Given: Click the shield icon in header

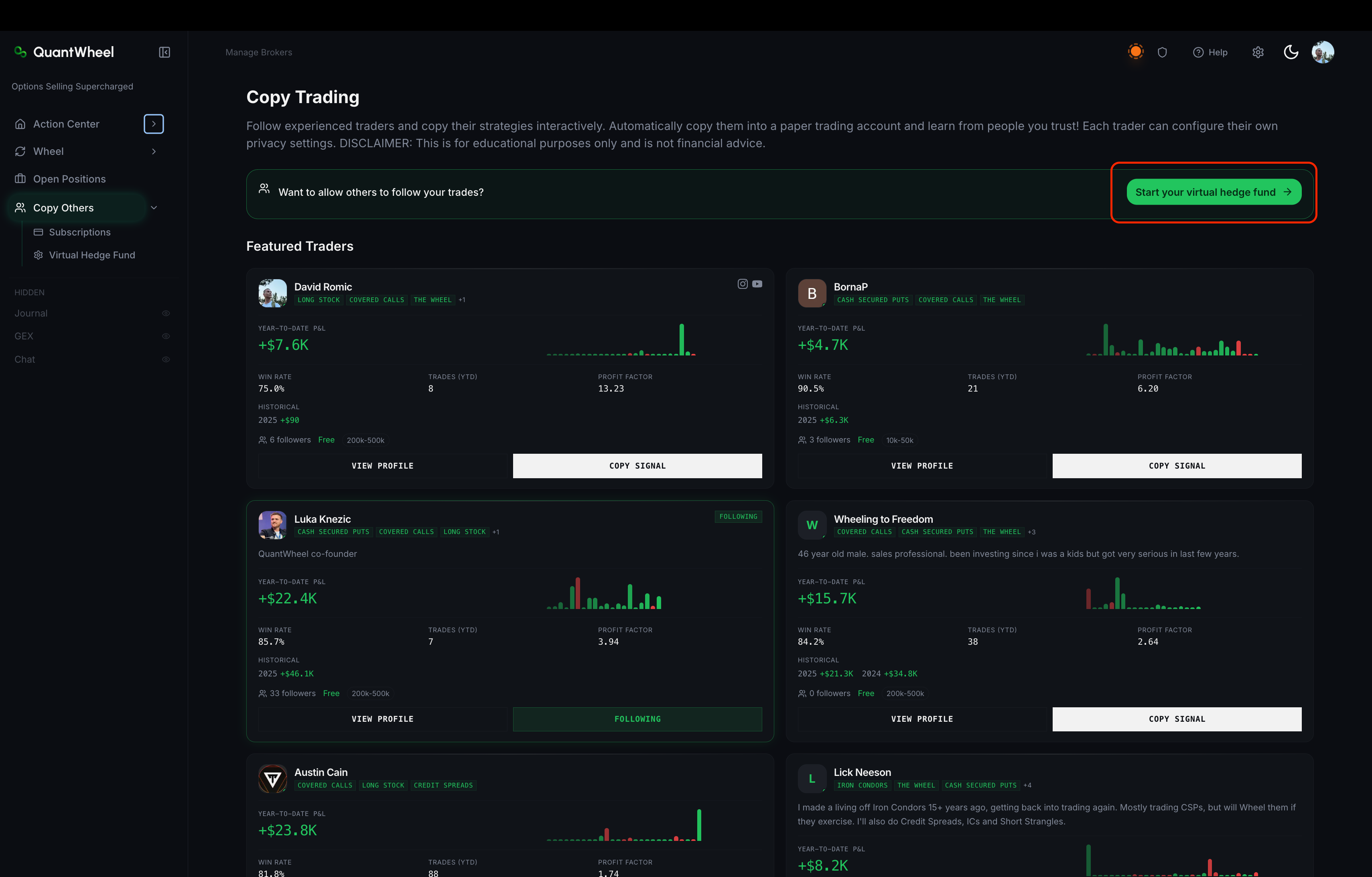Looking at the screenshot, I should 1162,53.
